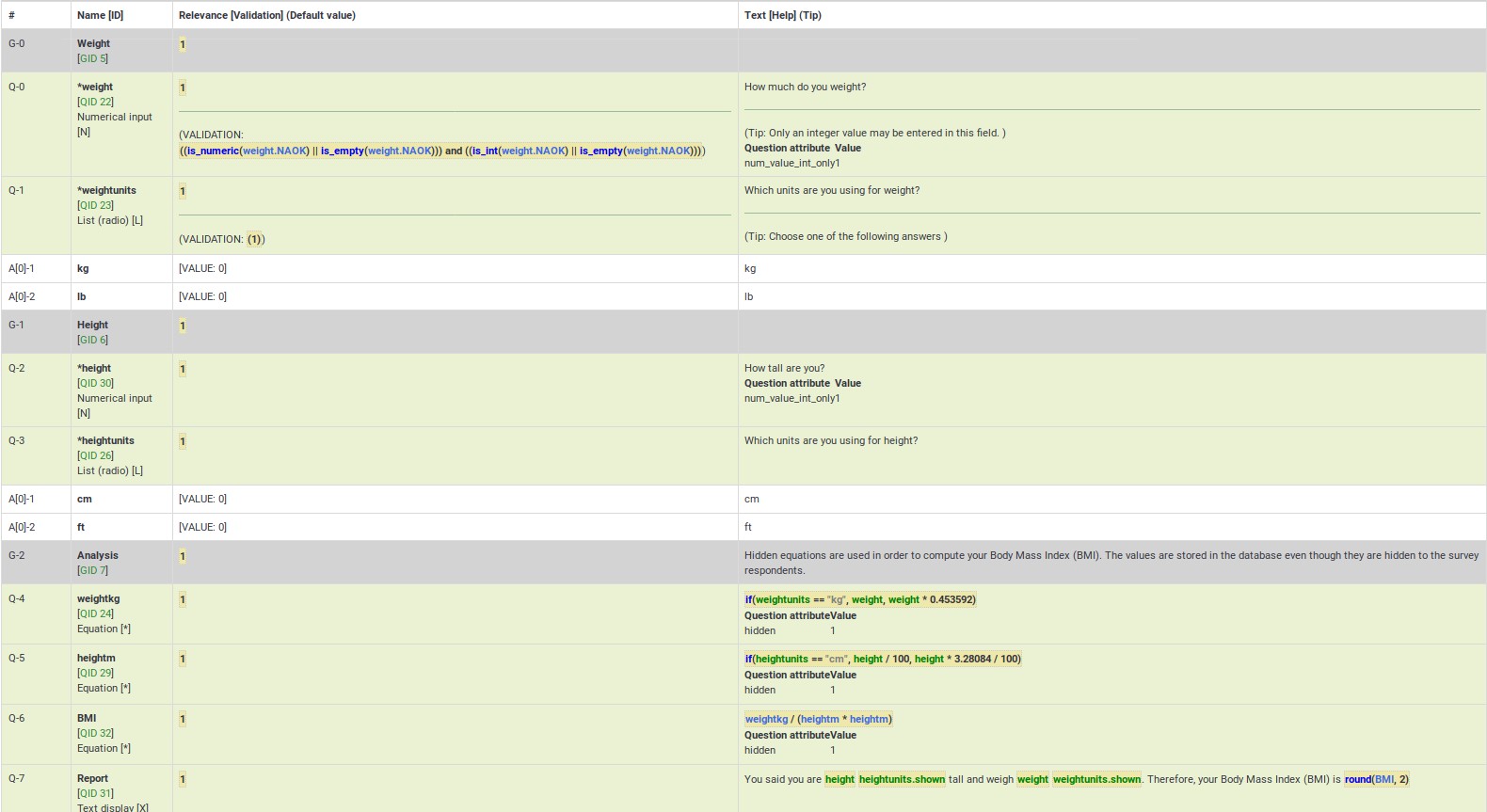
Task: Click round(BMI, 2) expression in Report
Action: 1376,779
